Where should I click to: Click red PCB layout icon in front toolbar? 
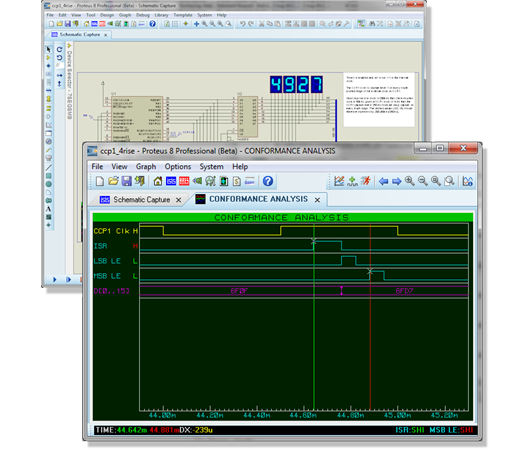point(184,181)
